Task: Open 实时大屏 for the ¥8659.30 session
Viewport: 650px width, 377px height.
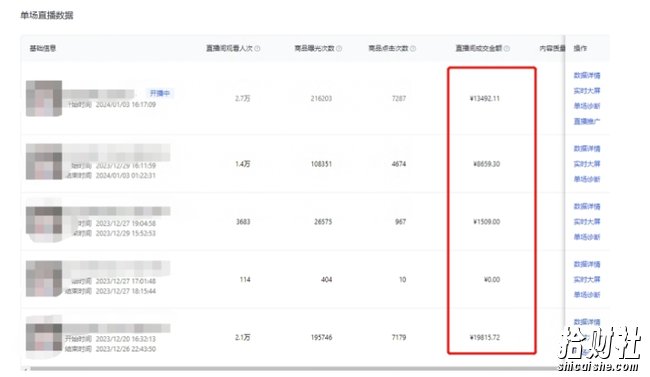Action: (x=587, y=164)
